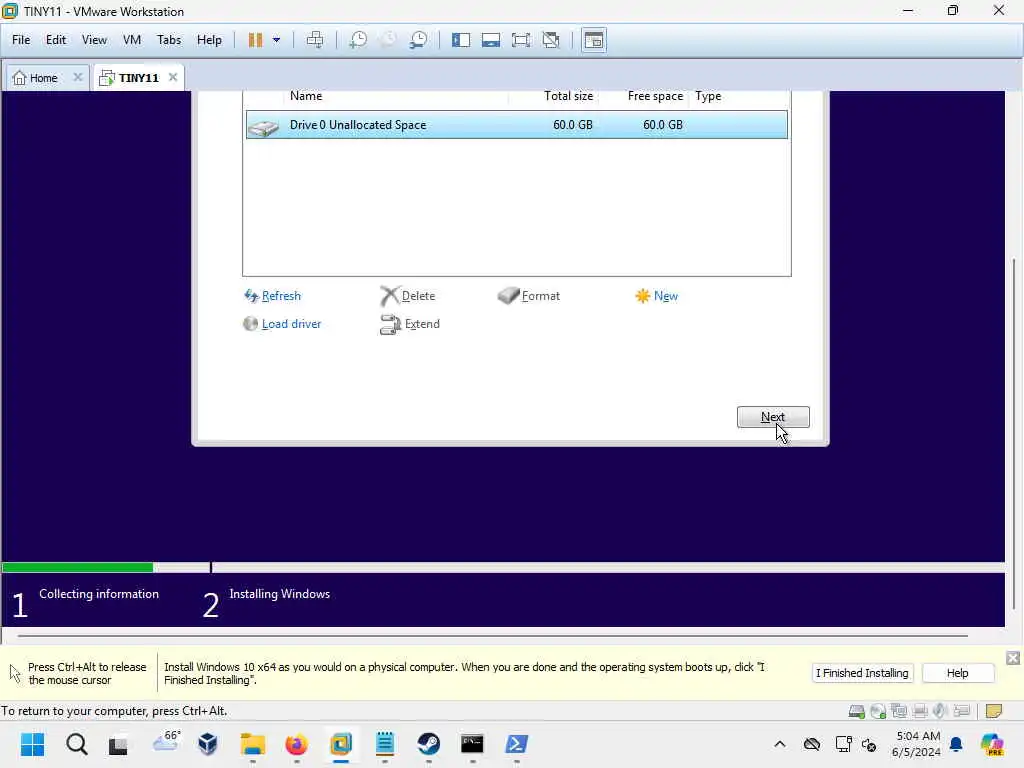Toggle the thumbnail bar view icon

tap(491, 40)
